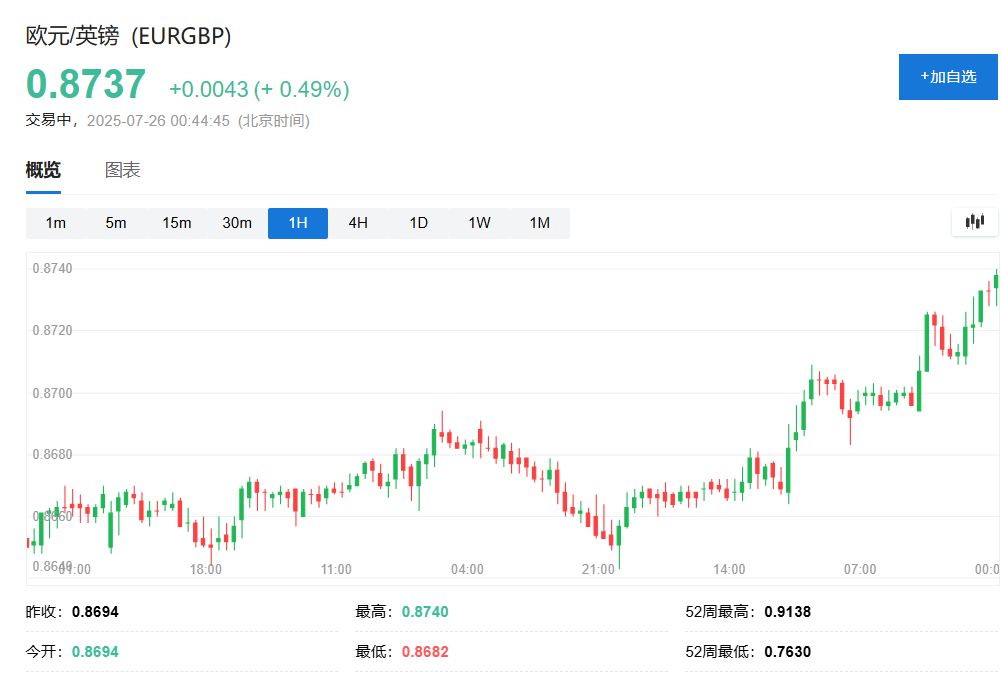Click the 0.8700 y-axis label

tap(52, 393)
